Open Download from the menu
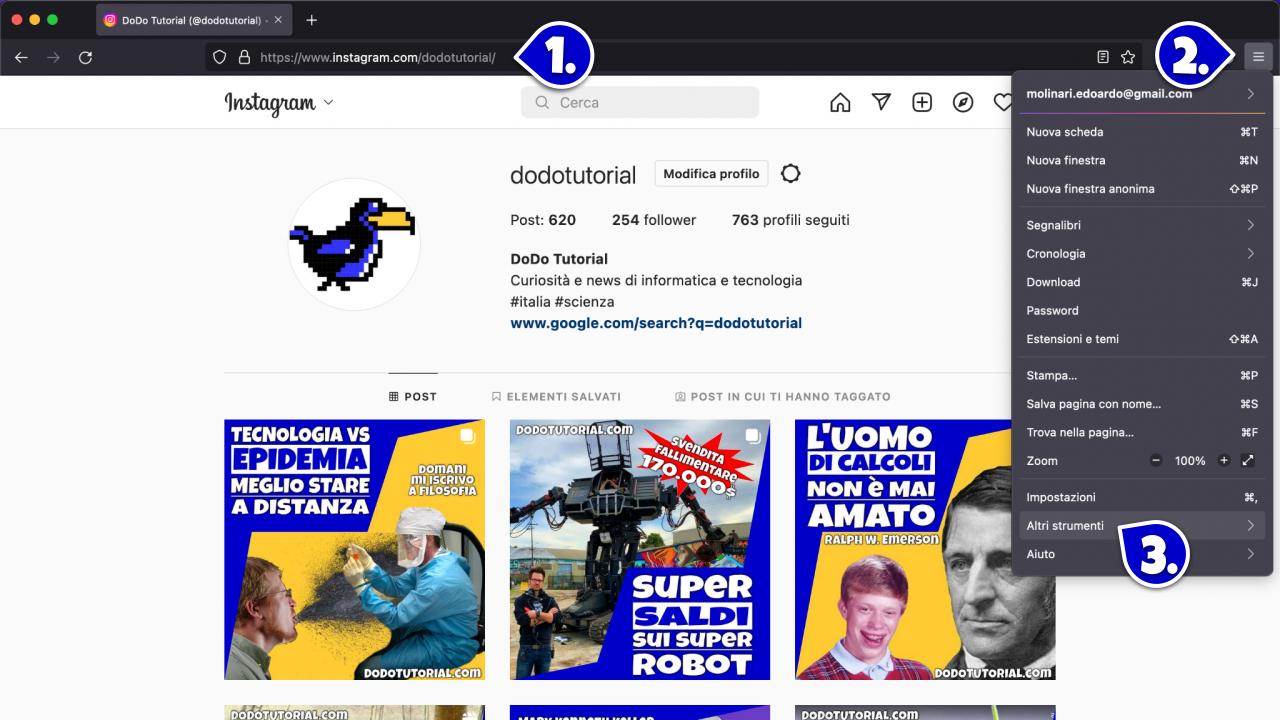Viewport: 1280px width, 720px height. (1142, 282)
